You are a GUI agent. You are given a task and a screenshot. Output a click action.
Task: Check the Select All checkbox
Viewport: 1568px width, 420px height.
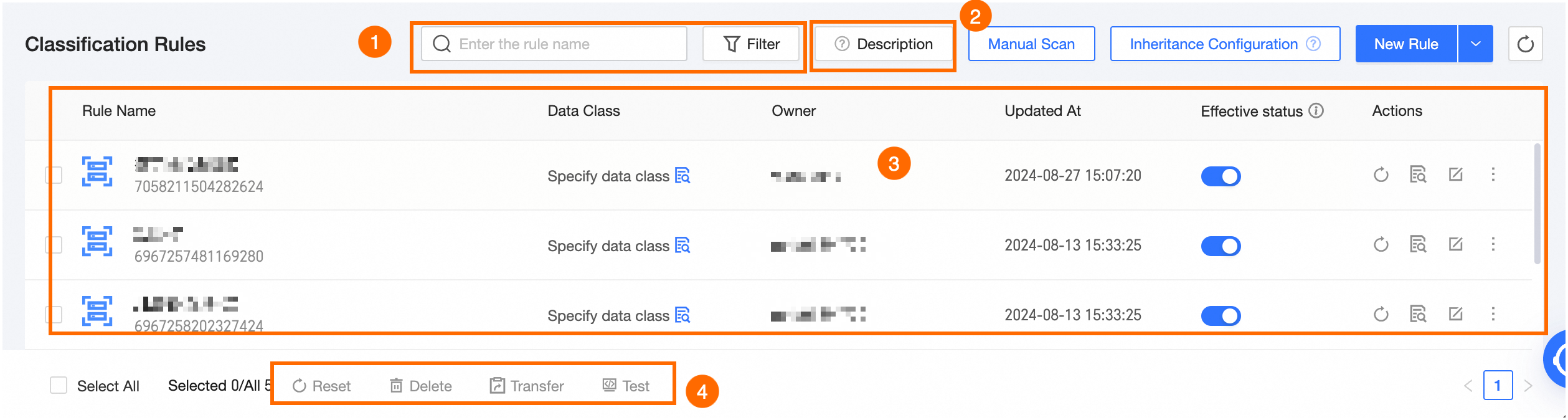(x=59, y=385)
